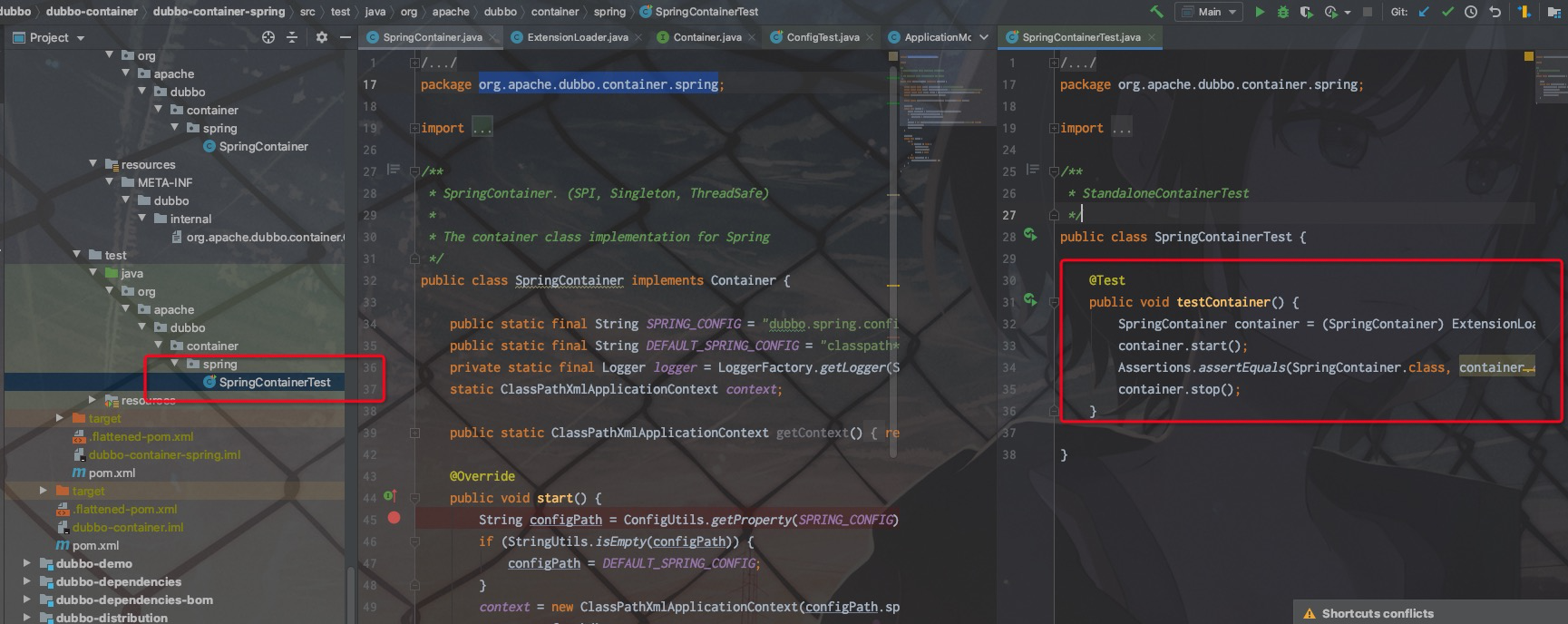Open the Main run configuration dropdown
The image size is (1568, 624).
[1210, 12]
